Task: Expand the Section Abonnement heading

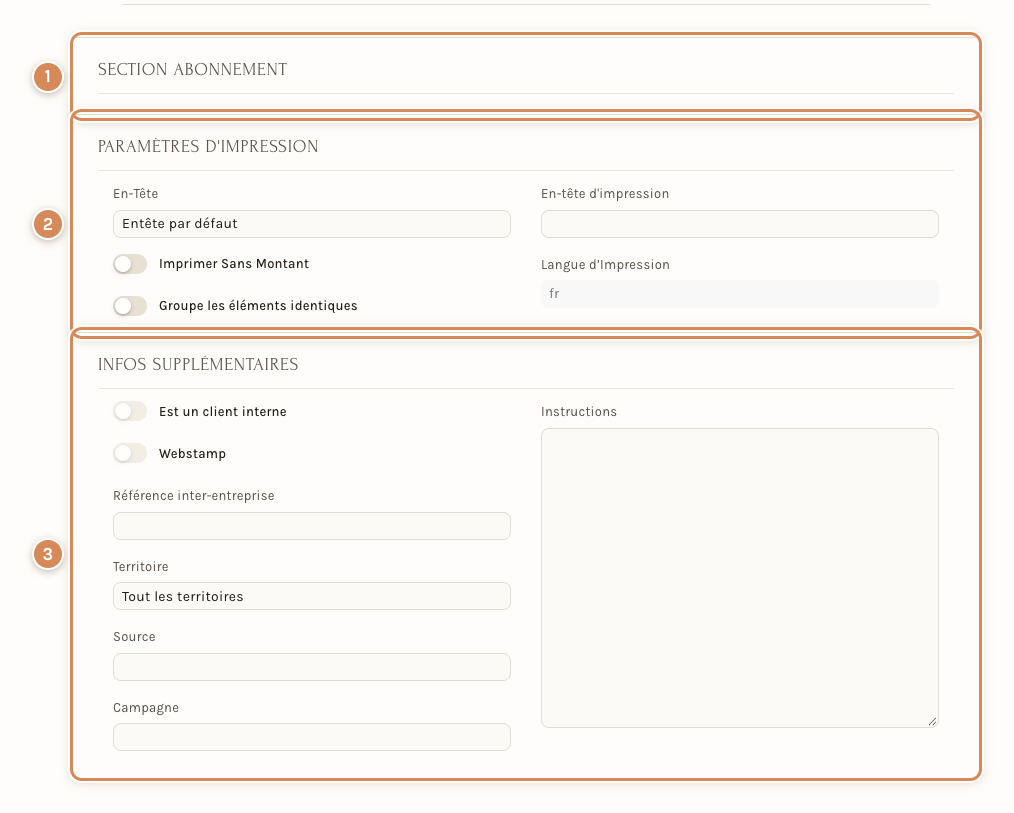Action: (x=192, y=69)
